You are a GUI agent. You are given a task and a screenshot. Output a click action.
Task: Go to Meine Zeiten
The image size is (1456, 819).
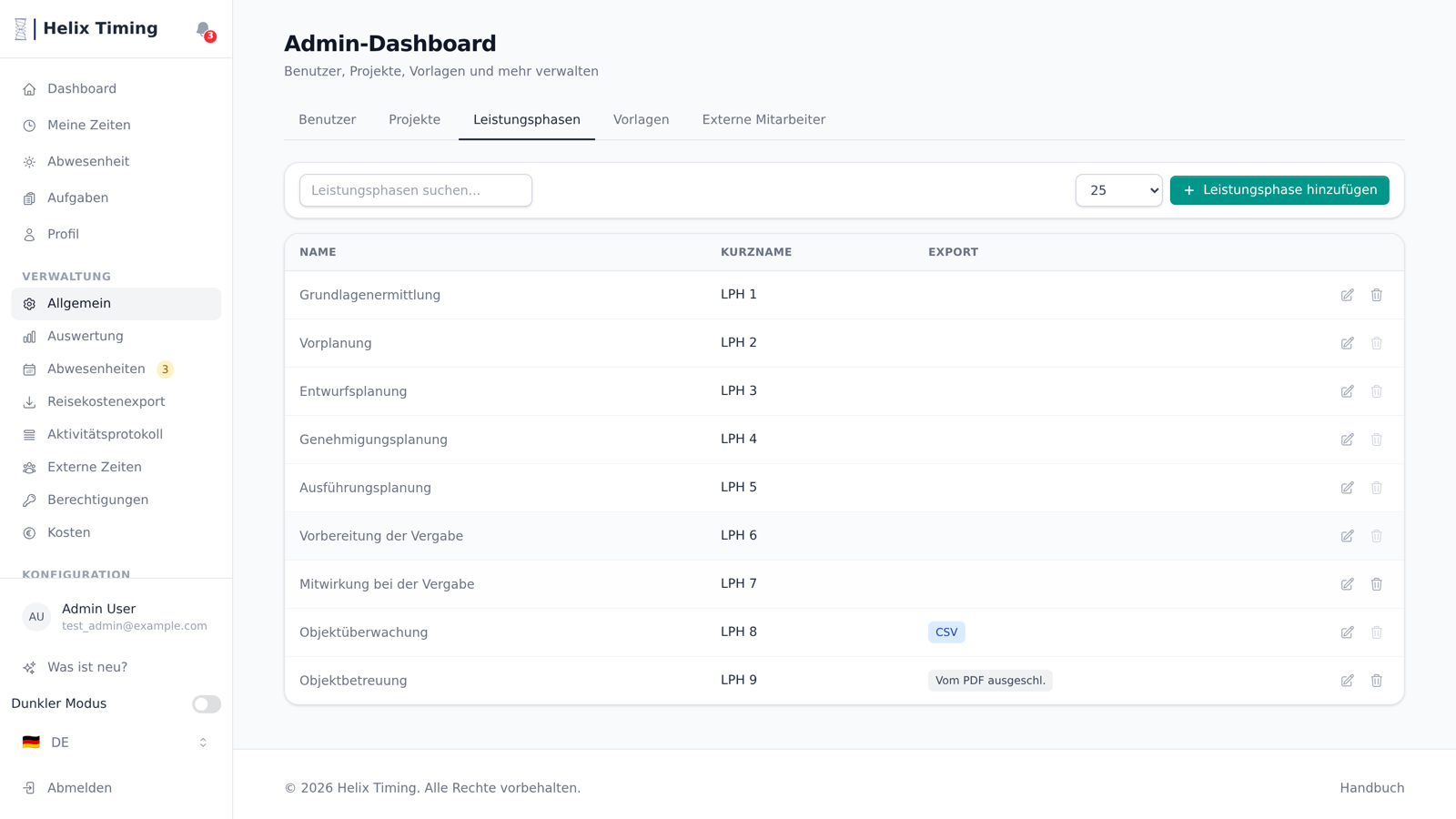tap(116, 126)
